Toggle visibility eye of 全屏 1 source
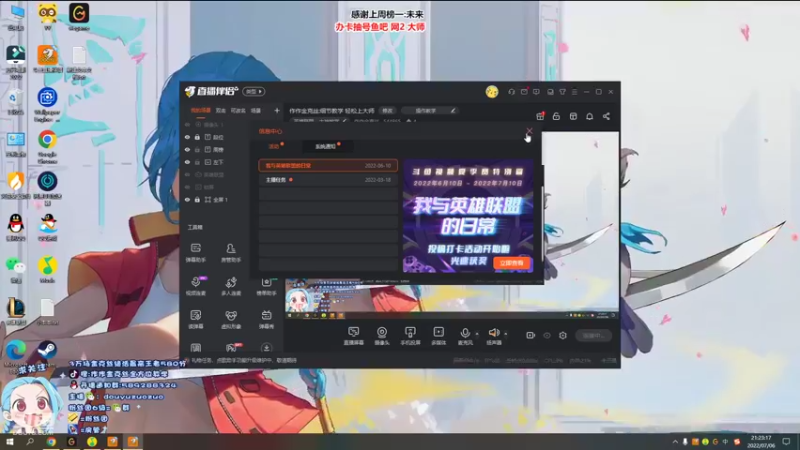 click(x=187, y=199)
